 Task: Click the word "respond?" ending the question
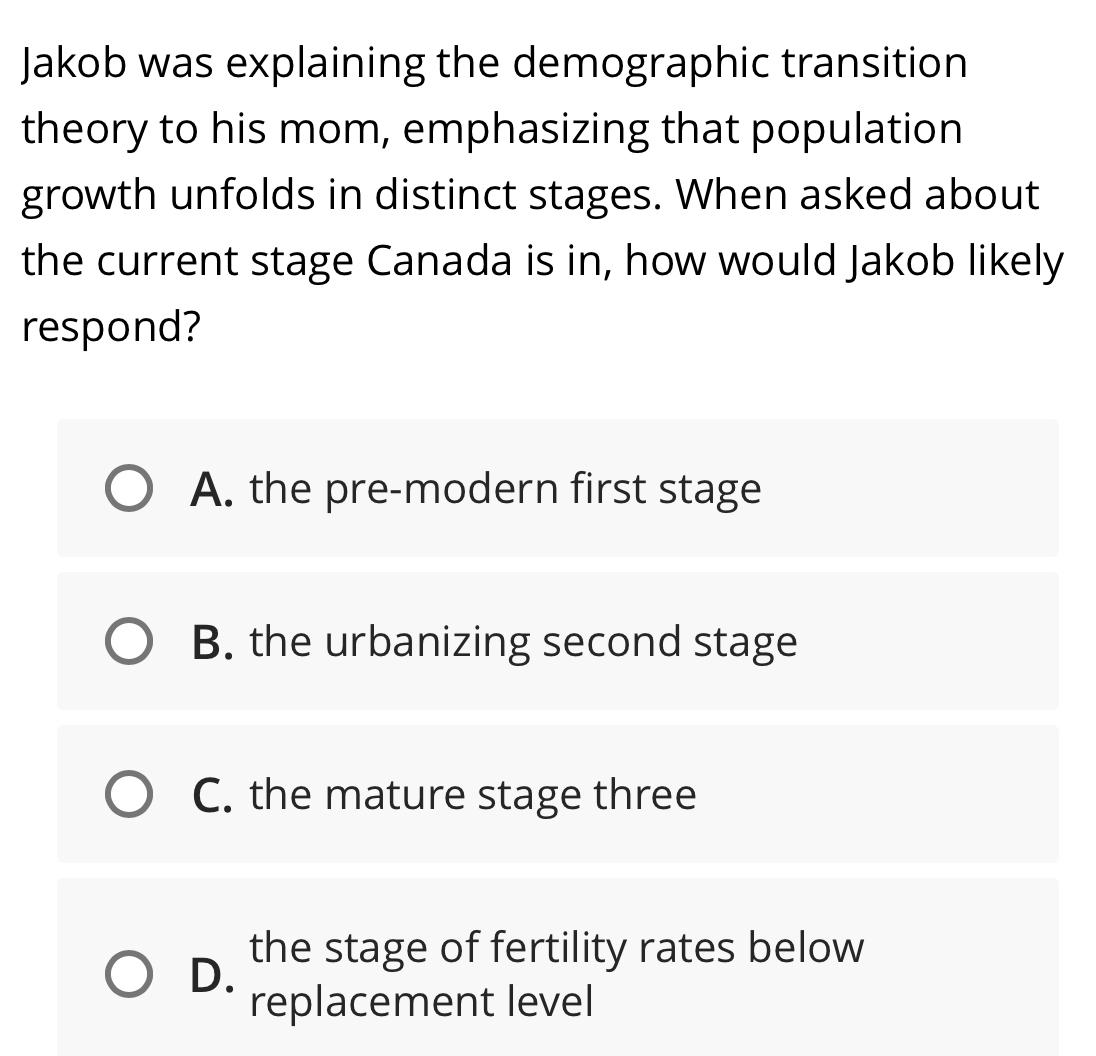point(112,328)
